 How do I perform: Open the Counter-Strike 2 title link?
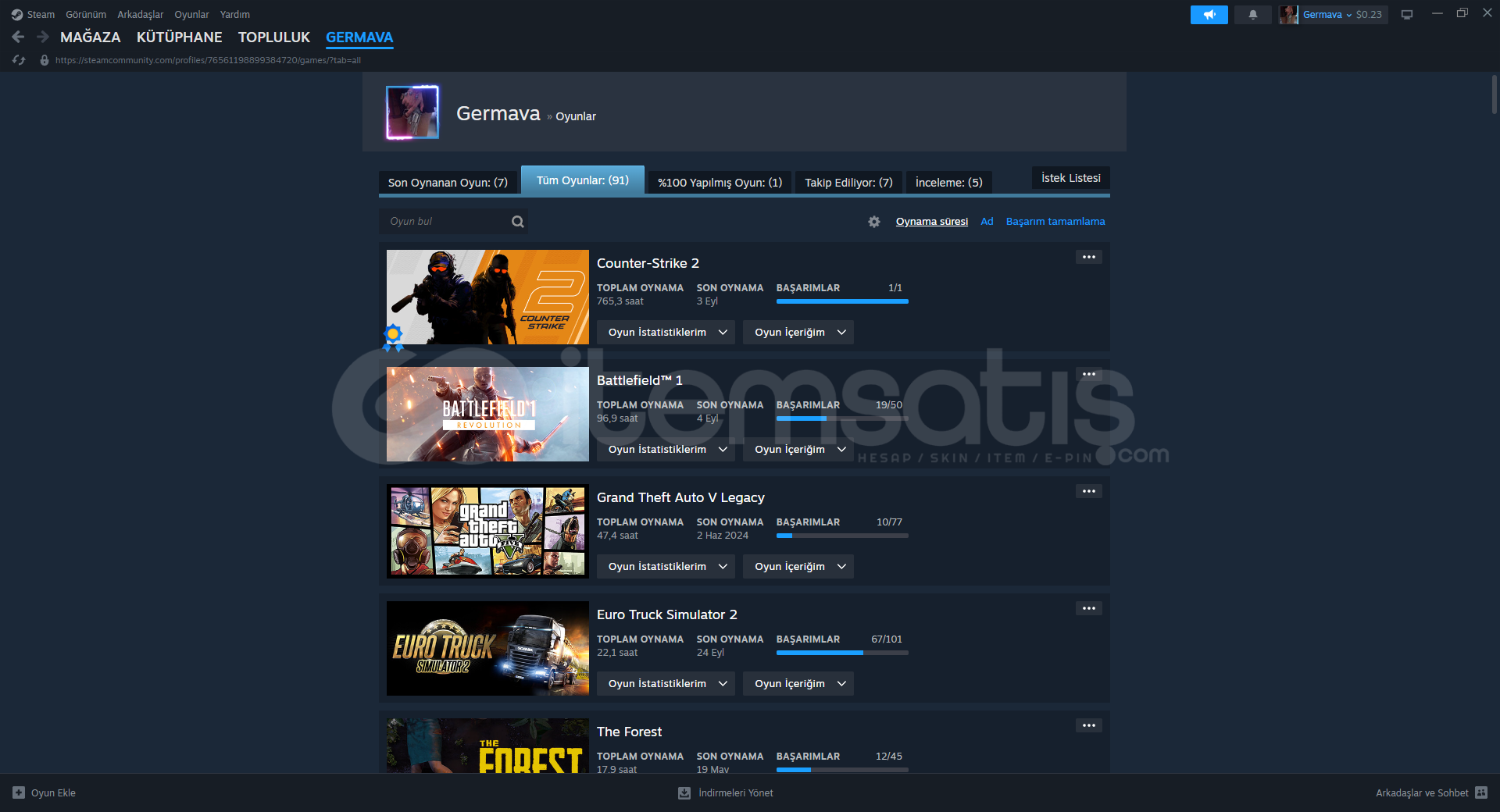coord(648,263)
